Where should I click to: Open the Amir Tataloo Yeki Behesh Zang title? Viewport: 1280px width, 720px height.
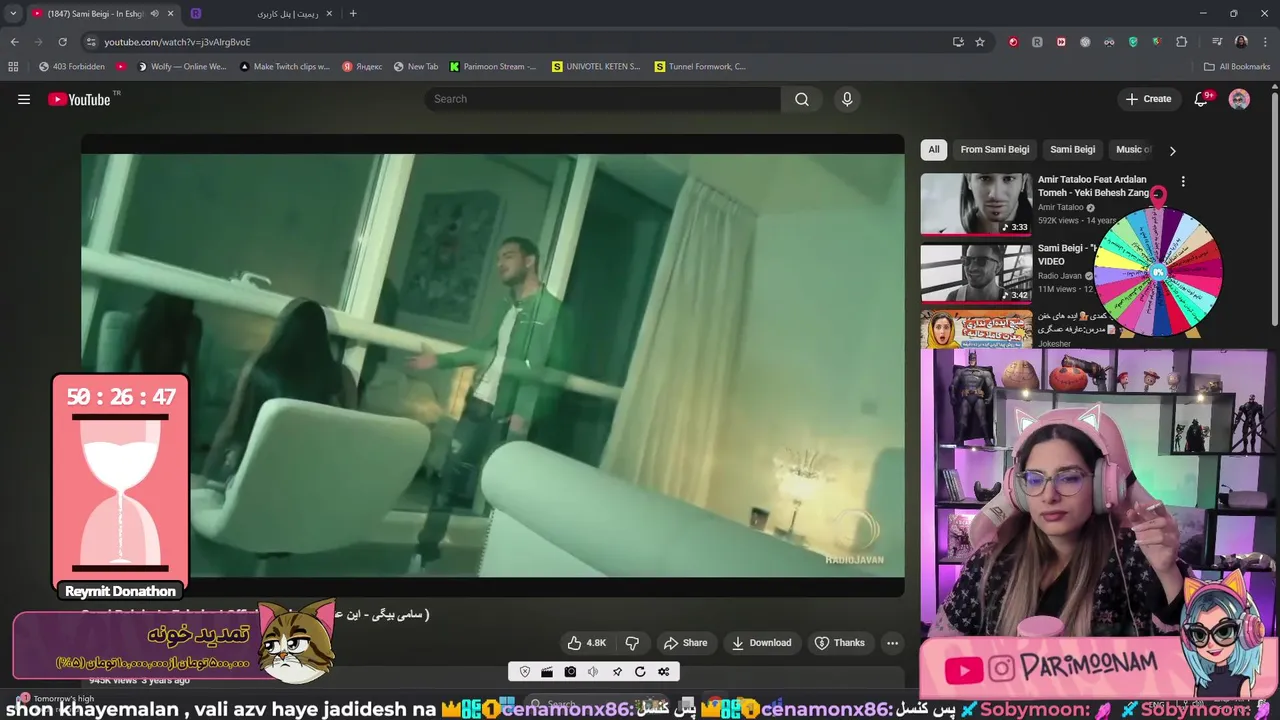pyautogui.click(x=1093, y=186)
